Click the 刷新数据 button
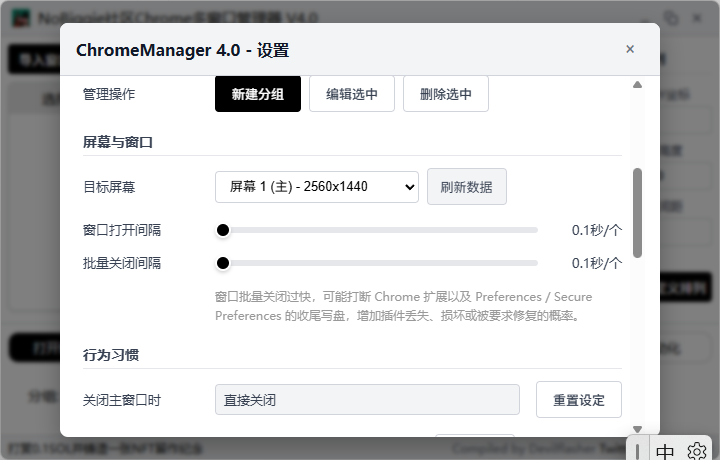 467,187
